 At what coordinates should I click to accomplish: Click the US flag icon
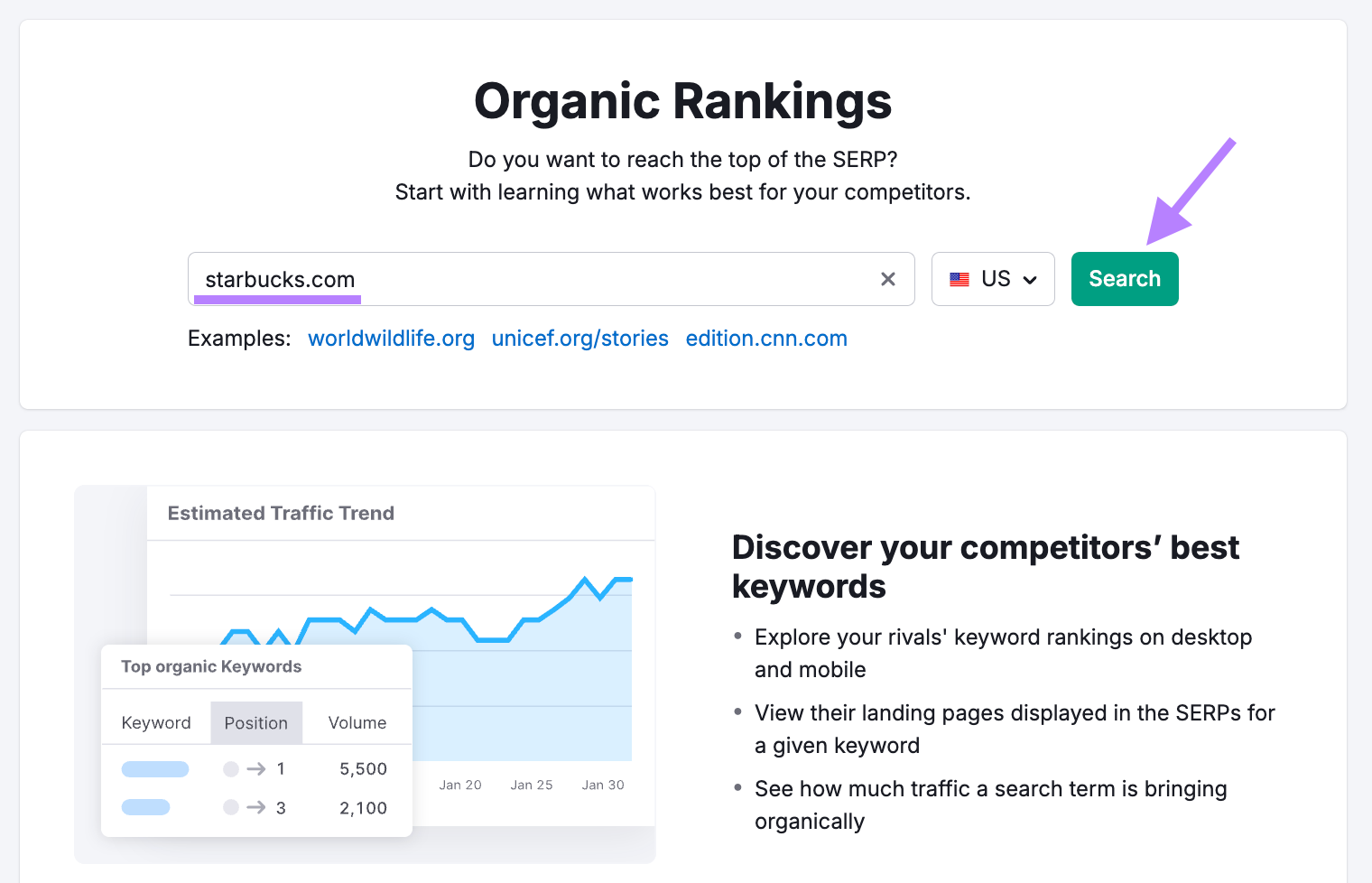(x=959, y=279)
